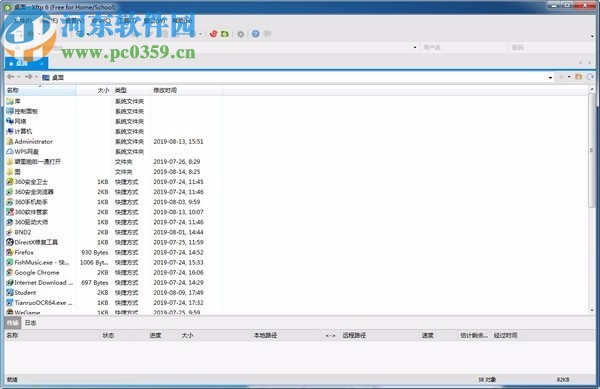Click the 38 对象 status text
Image resolution: width=600 pixels, height=389 pixels.
tap(486, 379)
